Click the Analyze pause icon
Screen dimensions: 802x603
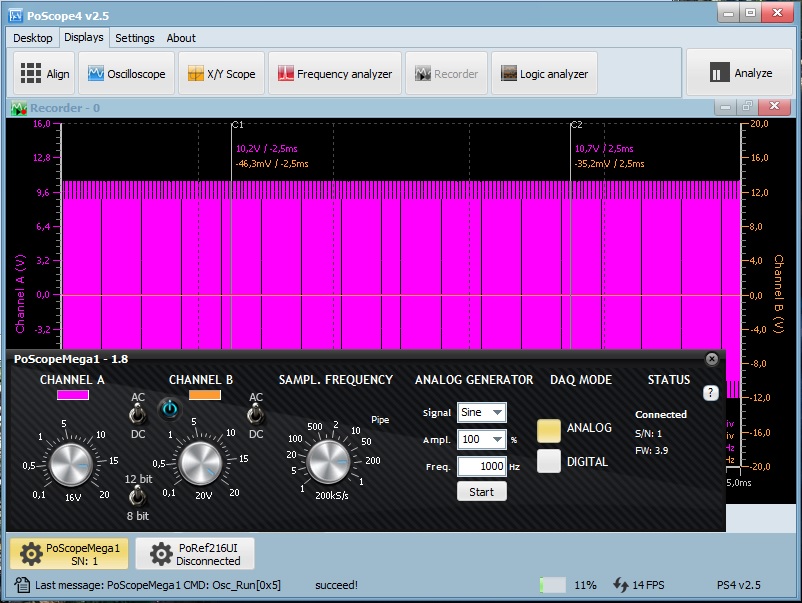point(719,73)
